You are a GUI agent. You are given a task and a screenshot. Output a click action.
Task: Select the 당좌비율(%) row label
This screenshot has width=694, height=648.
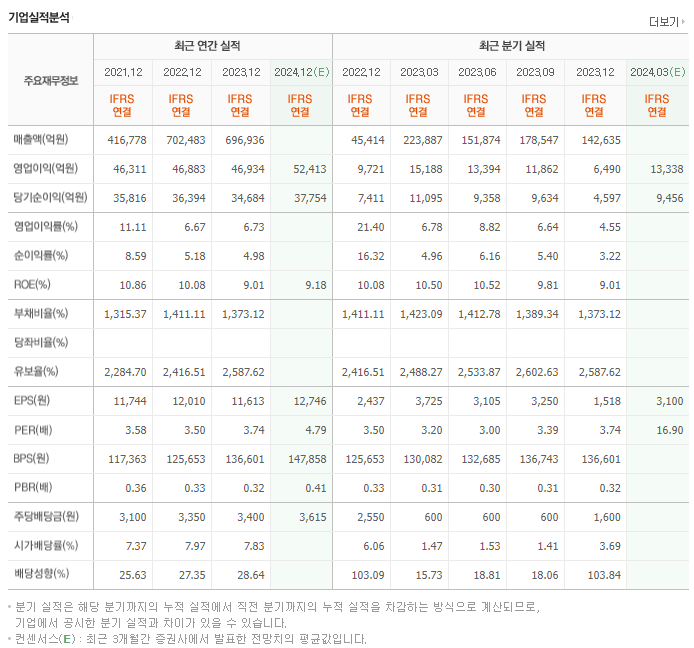(41, 342)
